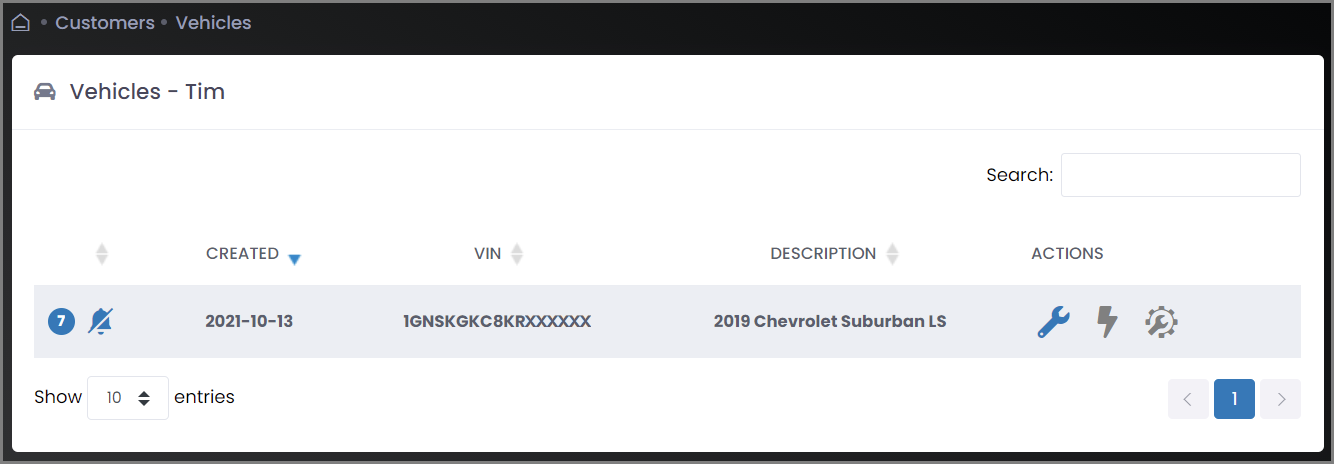Image resolution: width=1334 pixels, height=464 pixels.
Task: Click the 2019 Chevrolet Suburban LS description
Action: (829, 321)
